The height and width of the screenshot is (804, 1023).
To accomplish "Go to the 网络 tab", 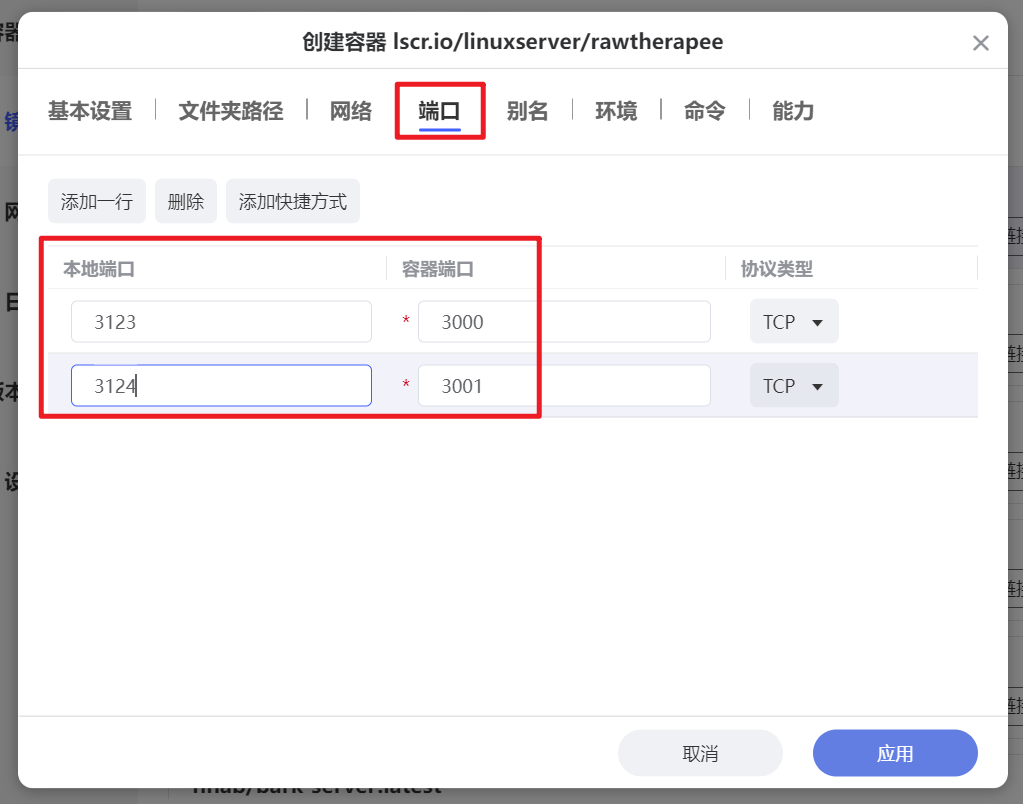I will [x=350, y=111].
